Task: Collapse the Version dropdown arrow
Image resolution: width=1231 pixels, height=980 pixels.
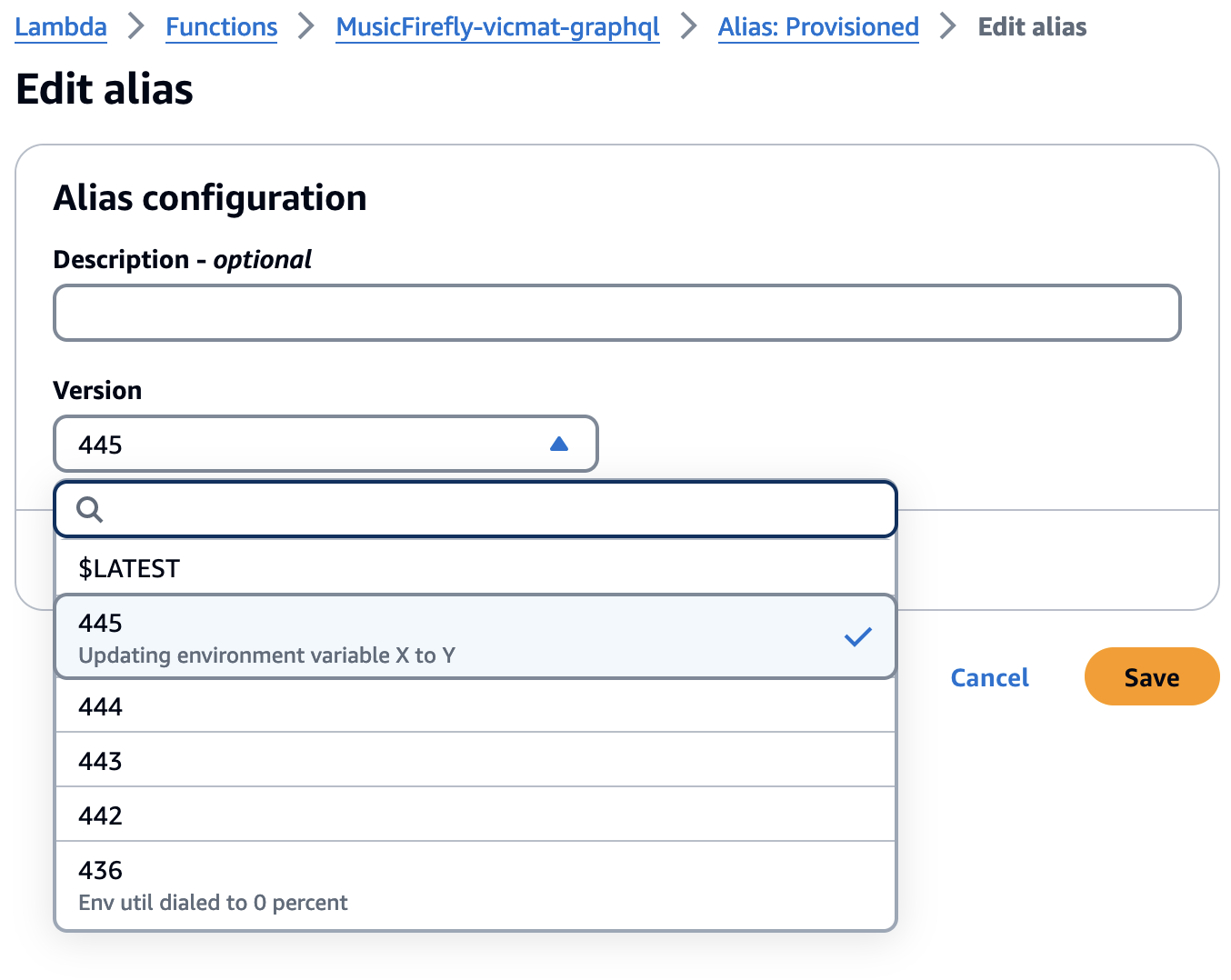Action: 559,444
